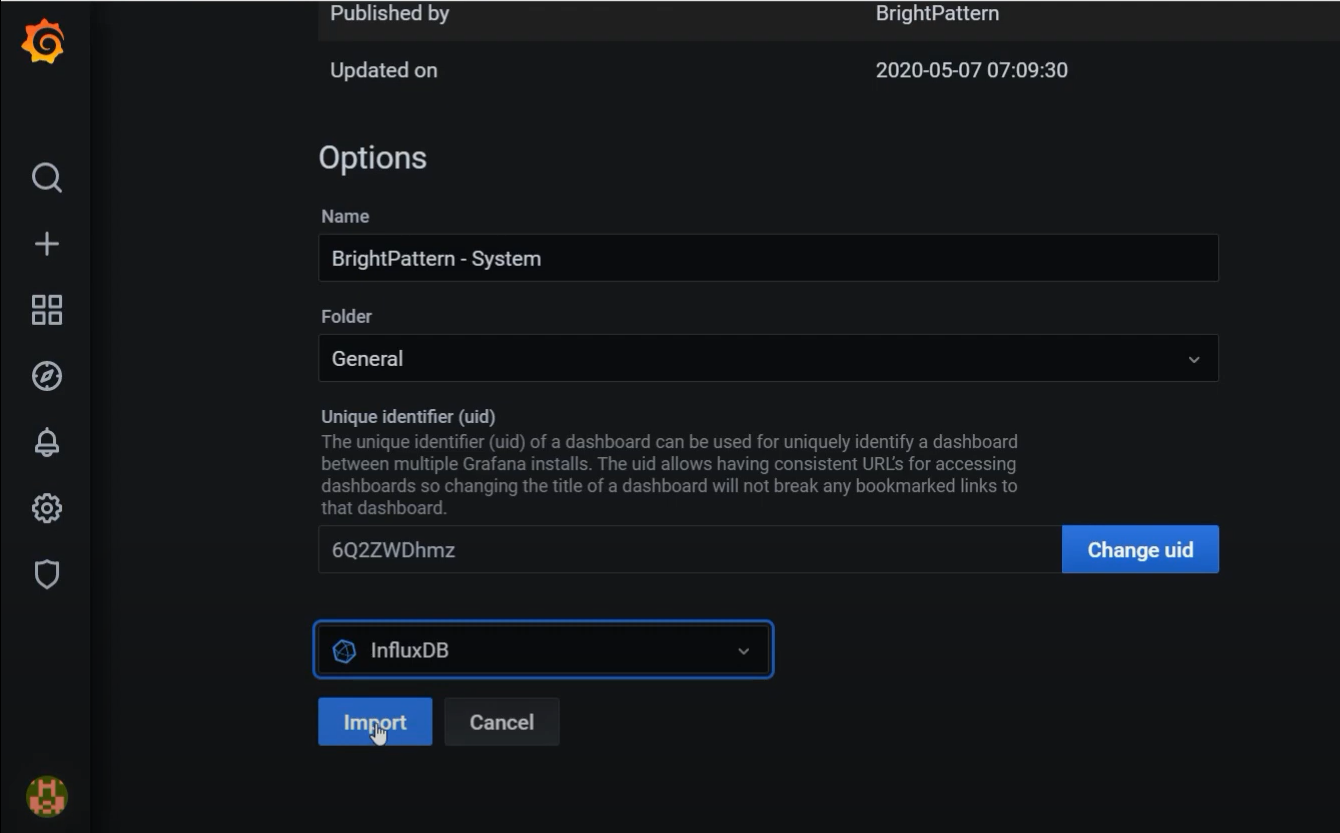This screenshot has width=1340, height=833.
Task: Click the Updated on label
Action: coord(384,70)
